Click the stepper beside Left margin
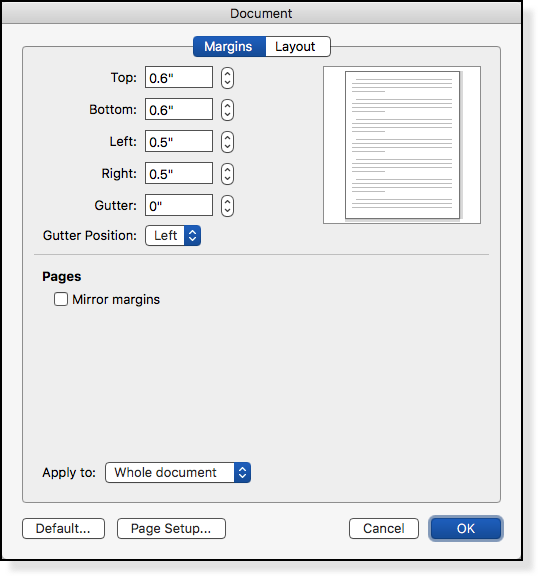This screenshot has height=576, width=538. [x=227, y=142]
